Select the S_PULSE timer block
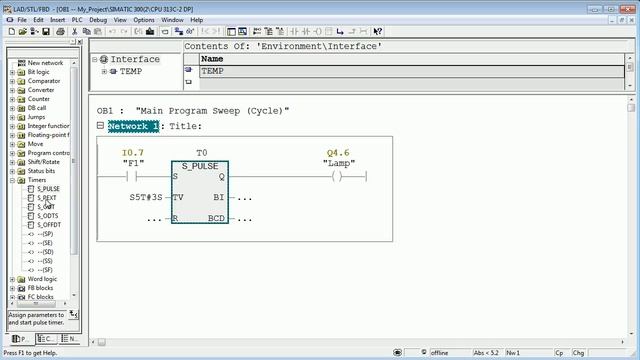 [x=200, y=192]
